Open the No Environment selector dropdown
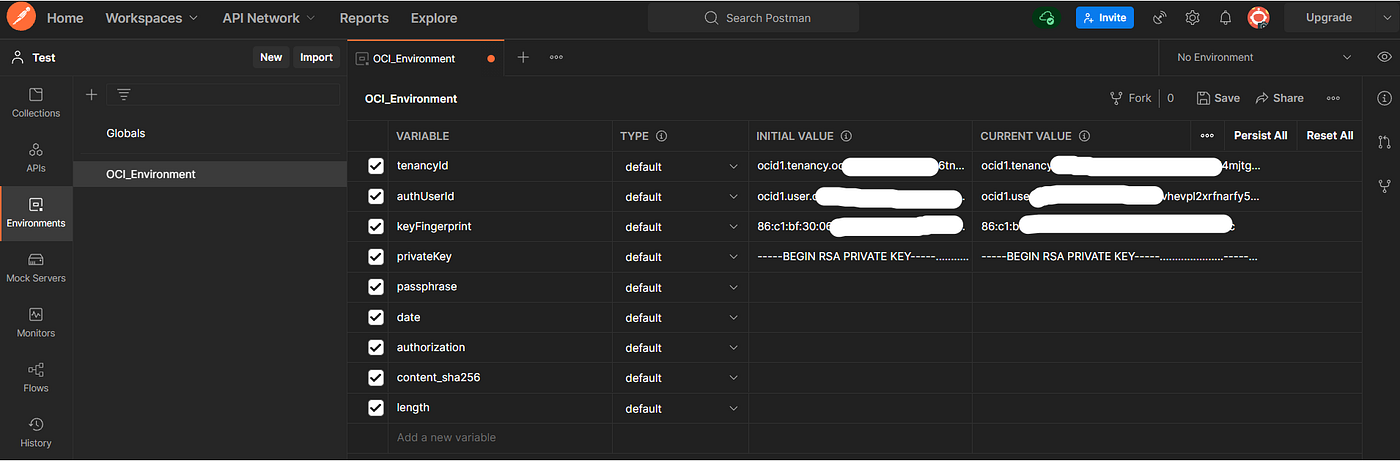This screenshot has height=461, width=1400. [1263, 57]
